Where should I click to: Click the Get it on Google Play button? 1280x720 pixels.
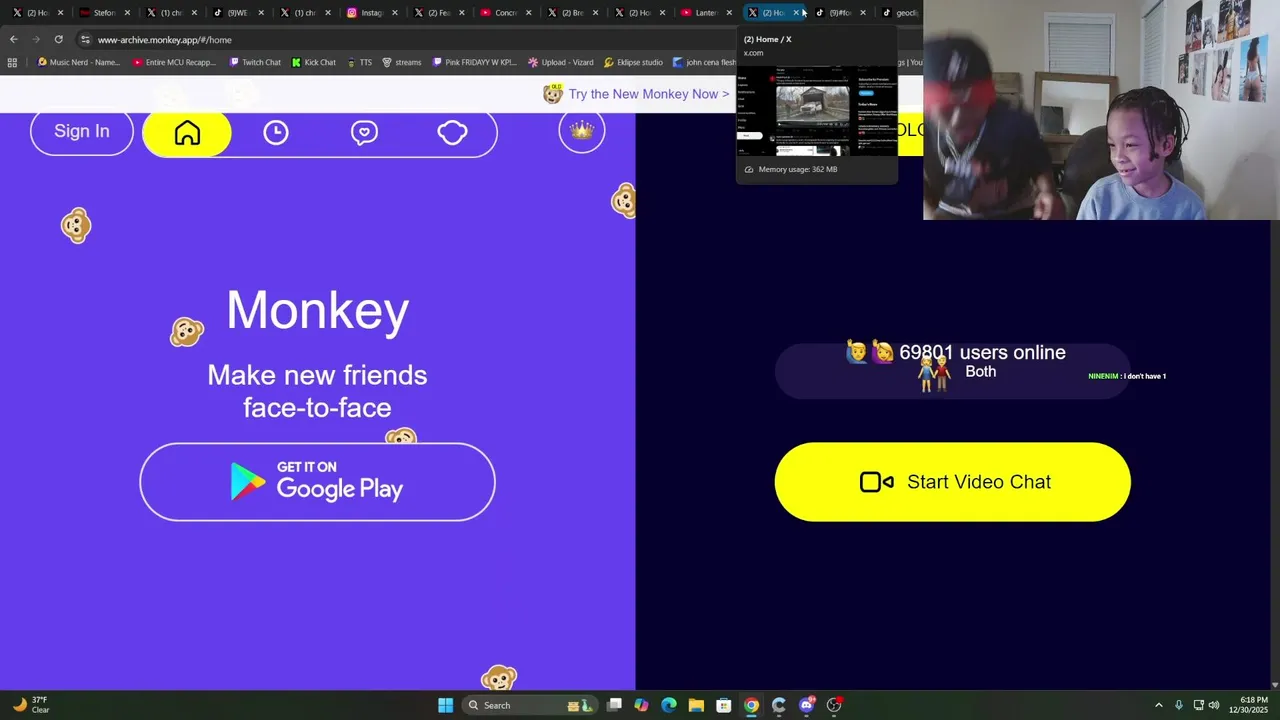click(317, 482)
